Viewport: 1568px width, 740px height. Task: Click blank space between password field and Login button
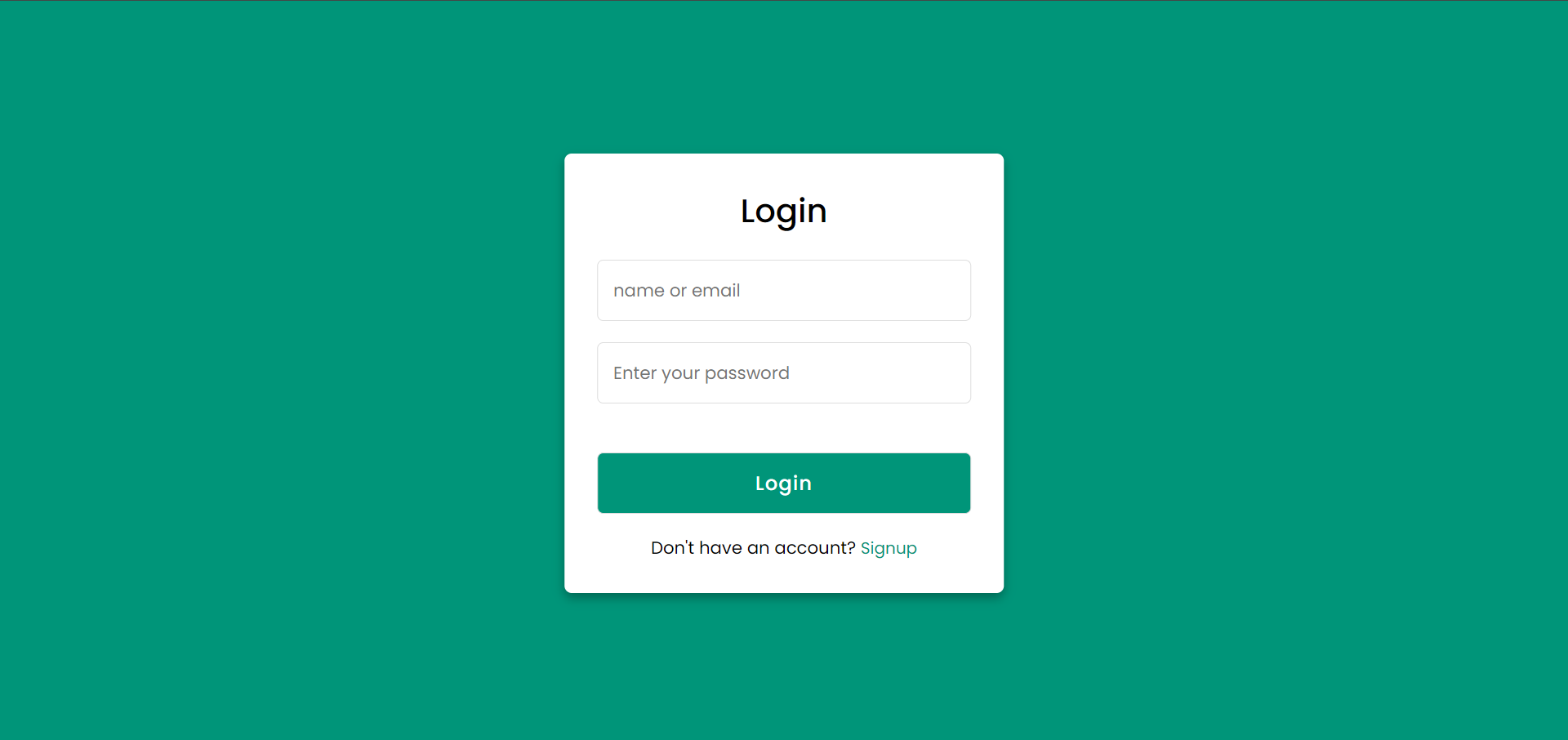coord(784,428)
